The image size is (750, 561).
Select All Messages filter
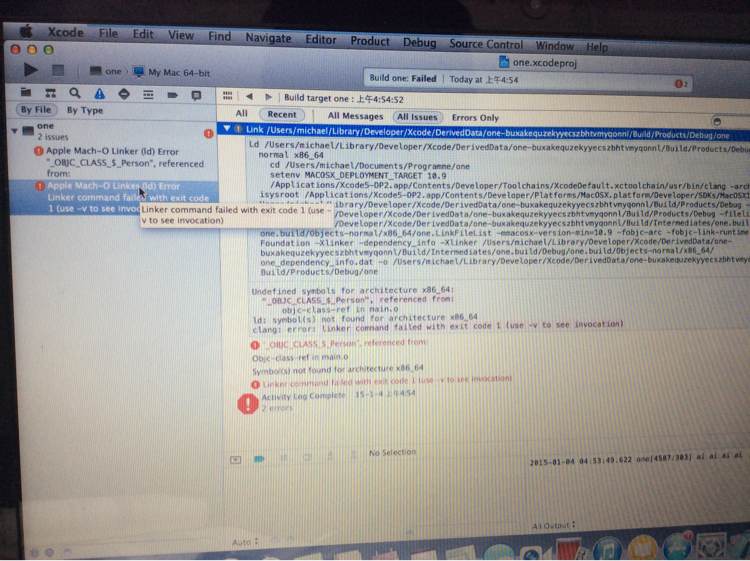click(355, 116)
